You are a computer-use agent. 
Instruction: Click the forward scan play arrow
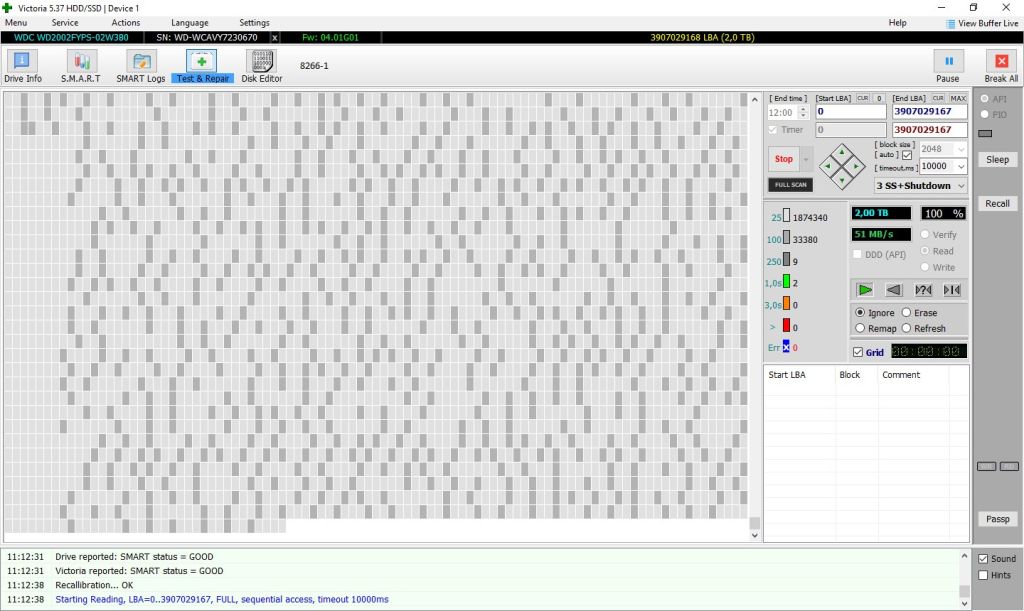point(865,290)
